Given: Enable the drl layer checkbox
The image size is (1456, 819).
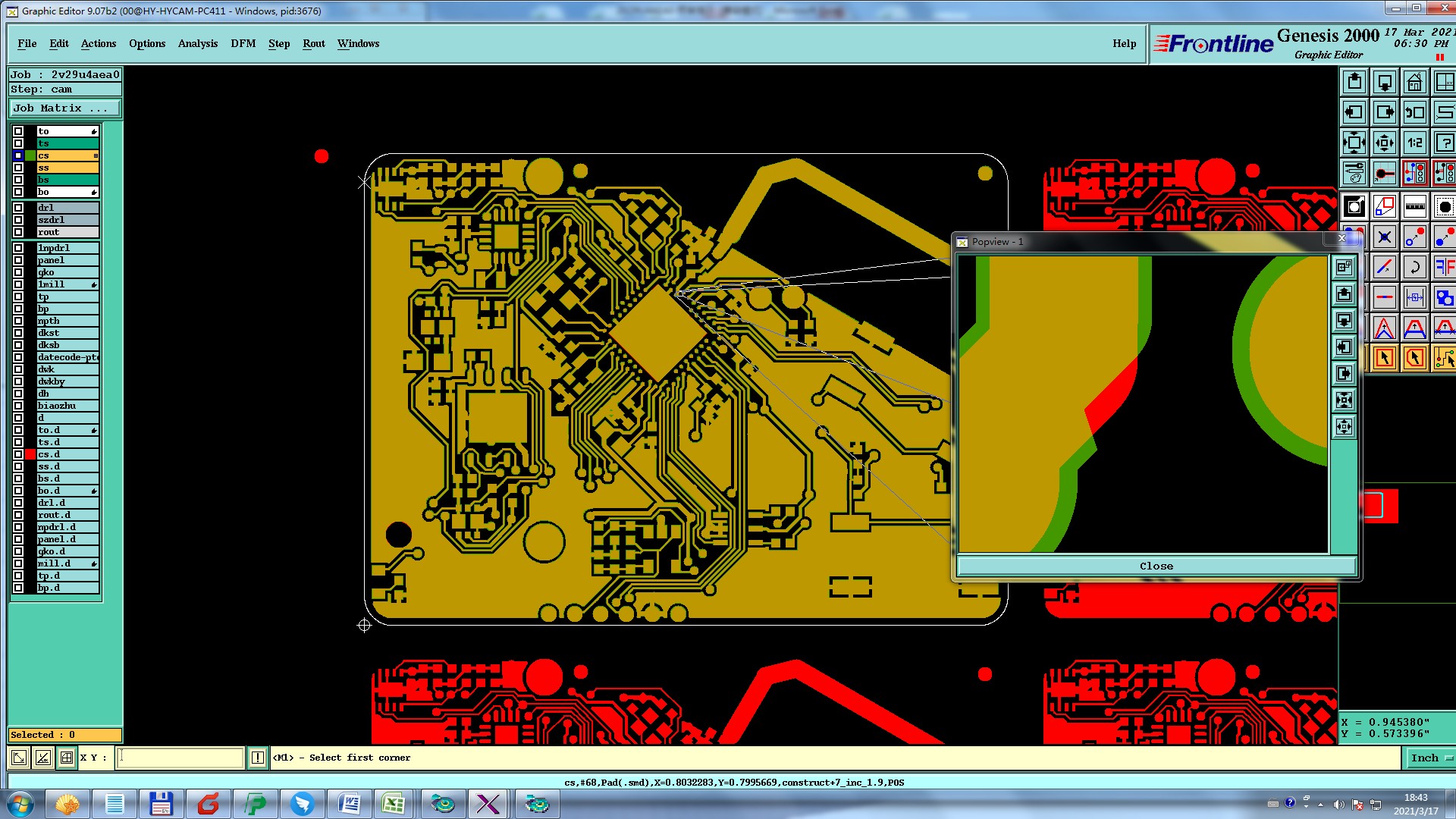Looking at the screenshot, I should point(18,208).
